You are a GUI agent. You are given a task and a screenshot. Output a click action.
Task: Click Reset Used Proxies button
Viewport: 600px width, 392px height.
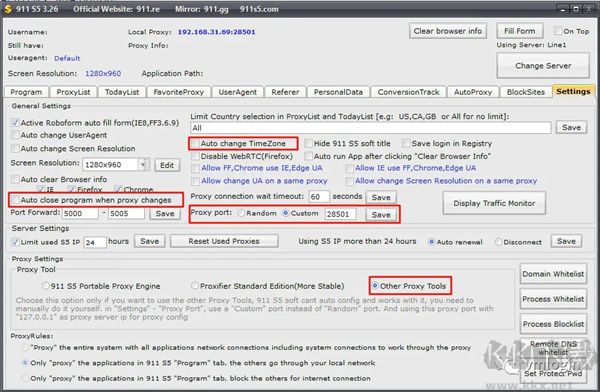pos(224,241)
